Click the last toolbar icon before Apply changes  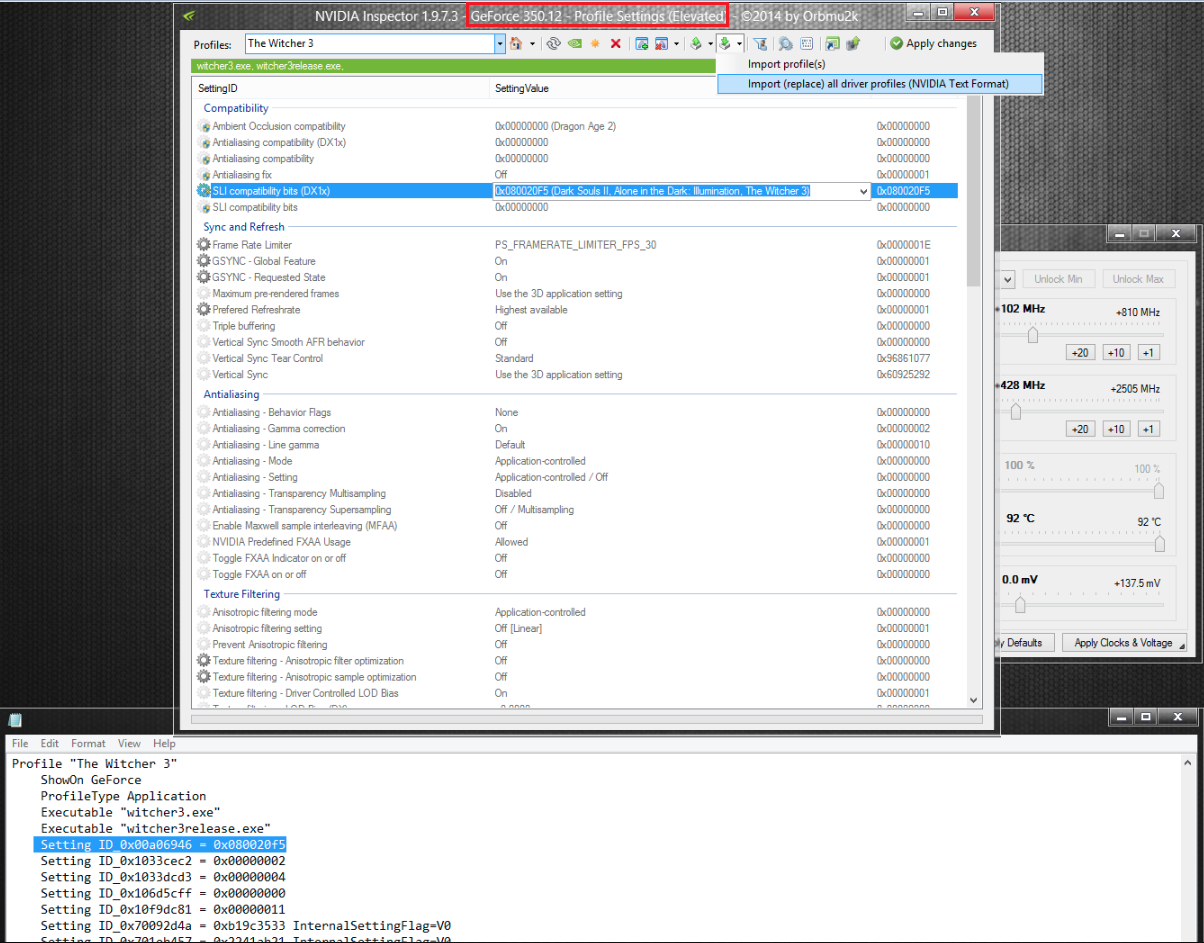(853, 44)
